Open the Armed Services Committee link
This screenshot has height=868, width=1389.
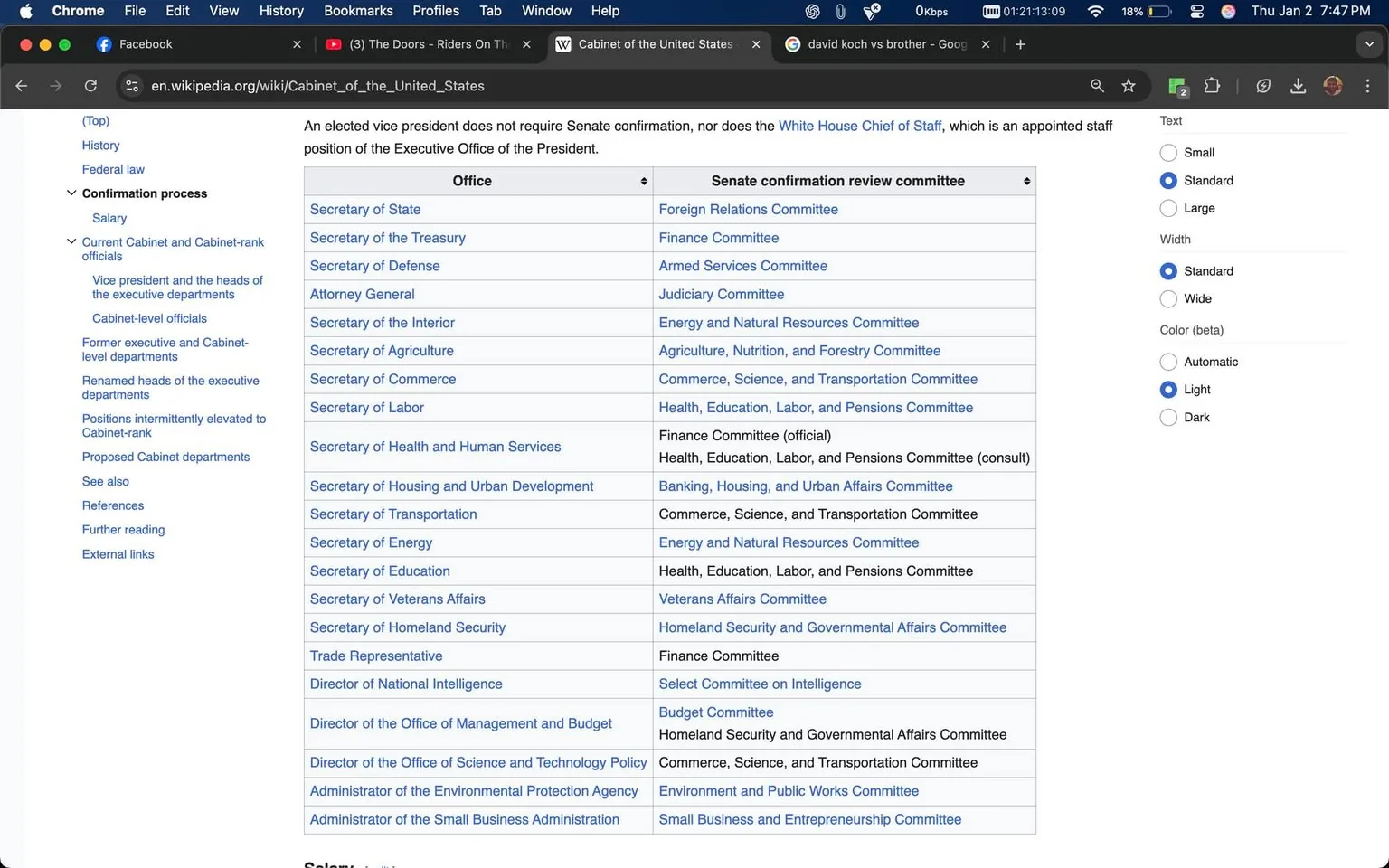(x=742, y=265)
